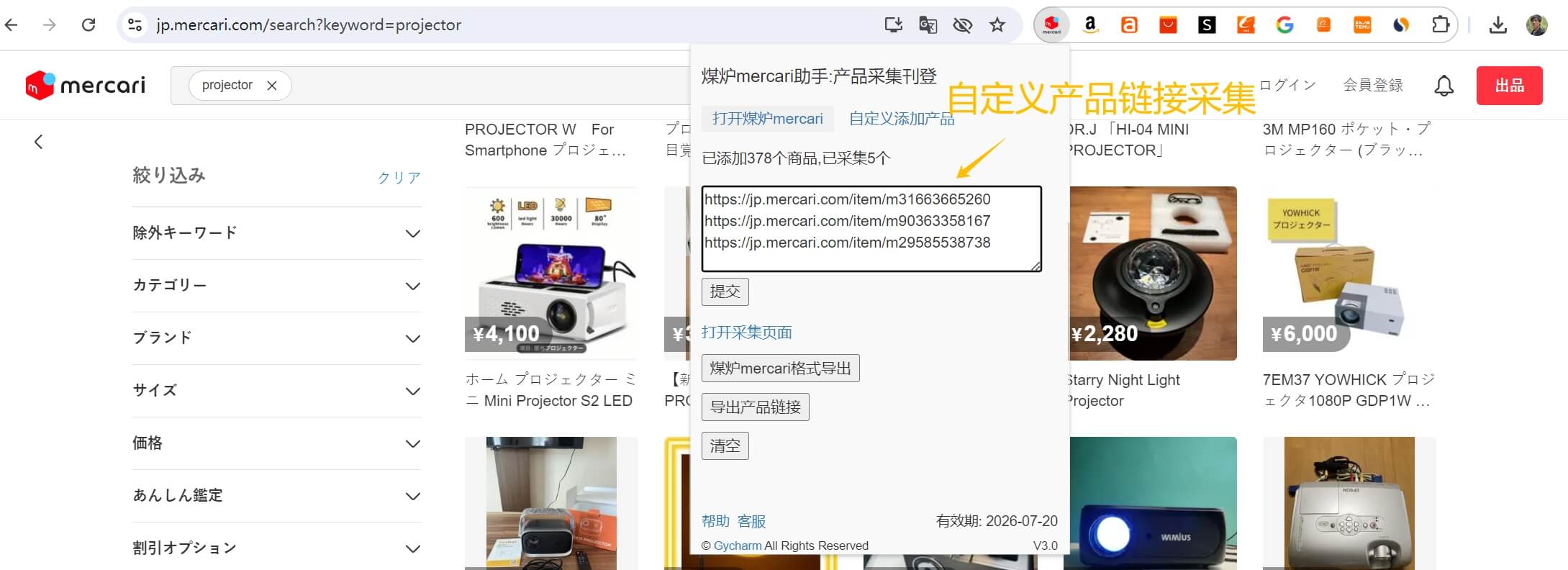The image size is (1568, 570).
Task: Select the 打开煤炉mercari tab
Action: [767, 119]
